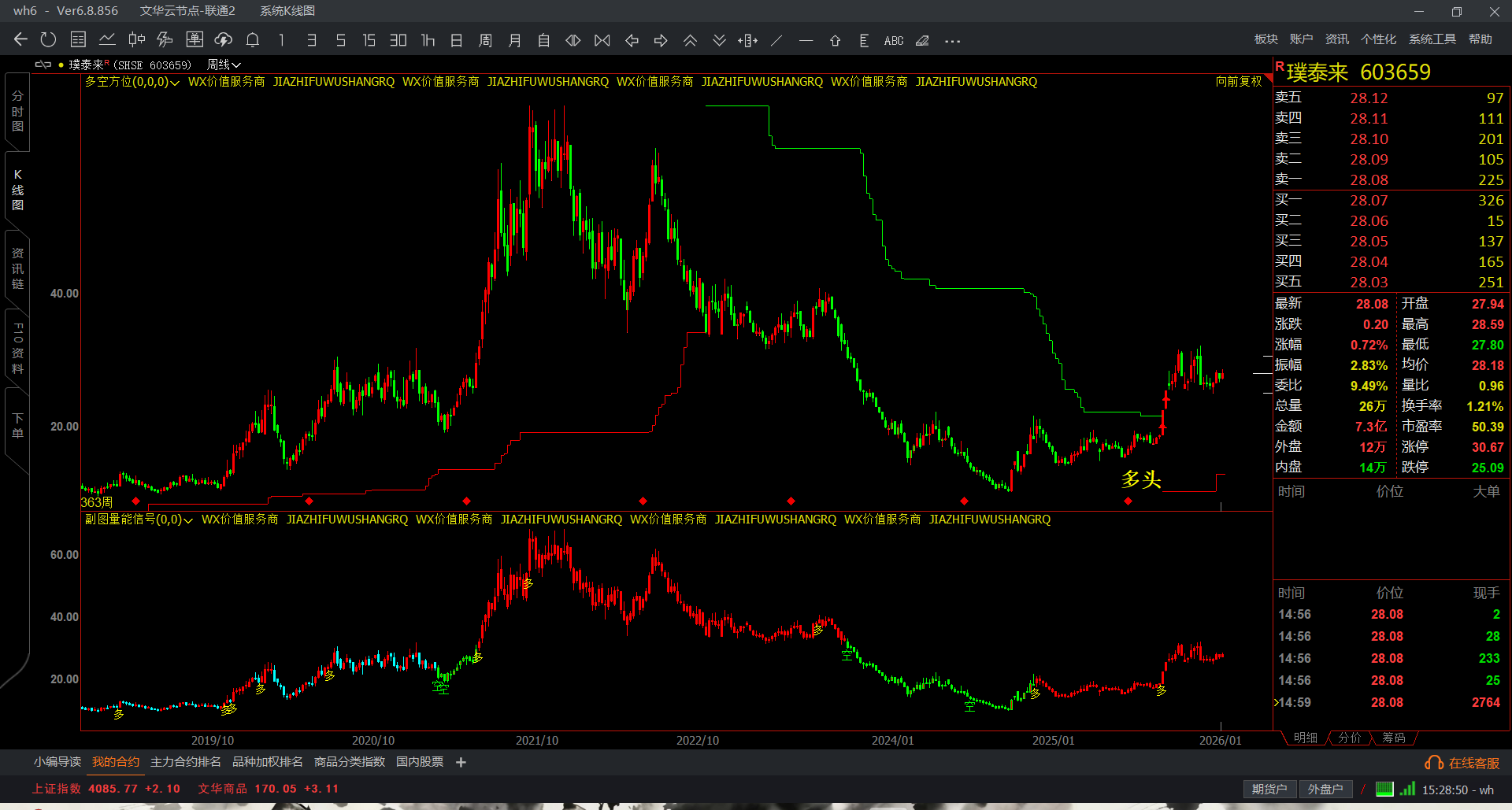
Task: Open the 主力合约排名 bottom tab
Action: click(x=186, y=762)
